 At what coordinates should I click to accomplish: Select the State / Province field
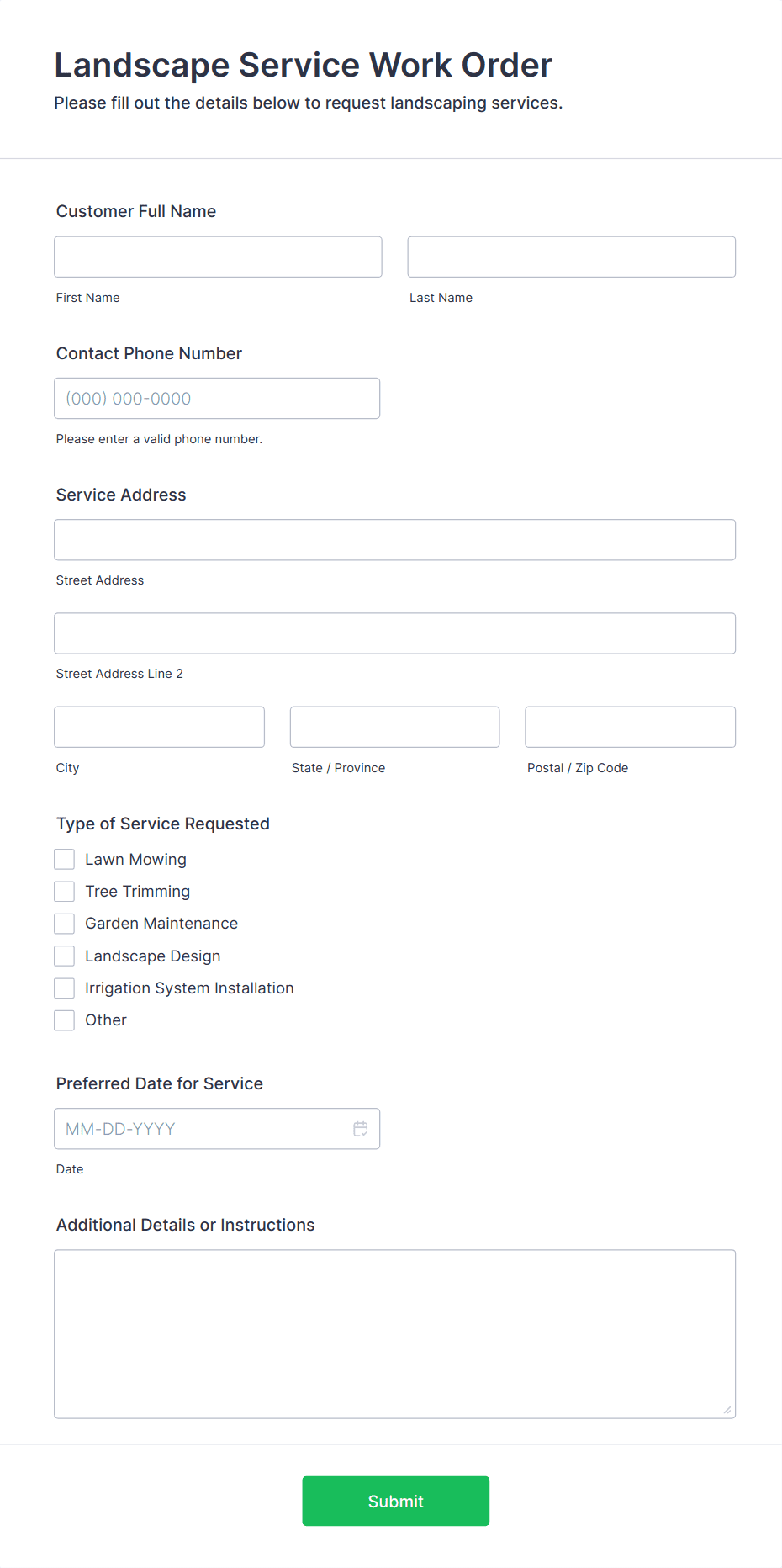394,727
